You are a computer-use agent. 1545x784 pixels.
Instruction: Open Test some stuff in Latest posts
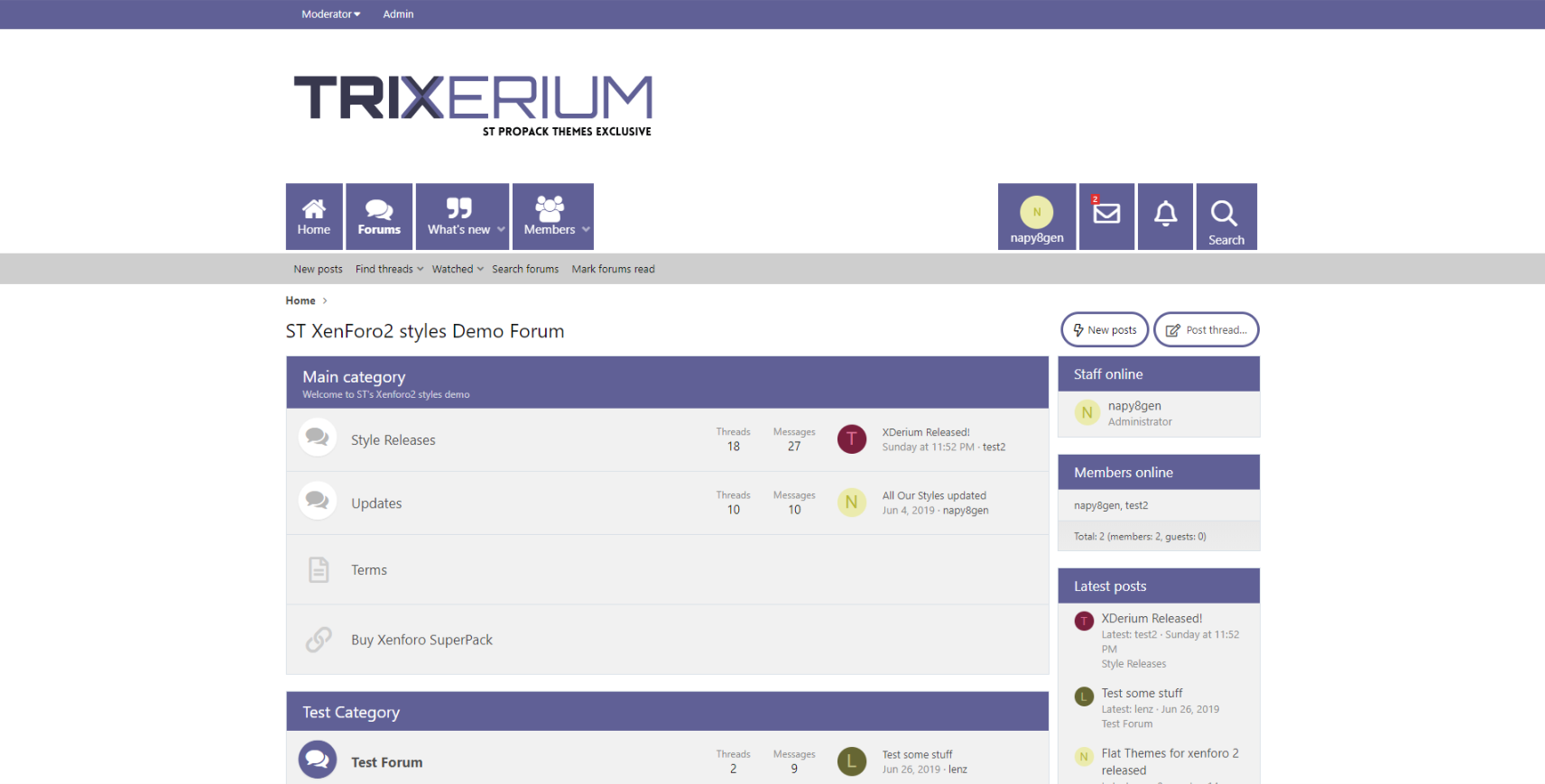pos(1142,694)
